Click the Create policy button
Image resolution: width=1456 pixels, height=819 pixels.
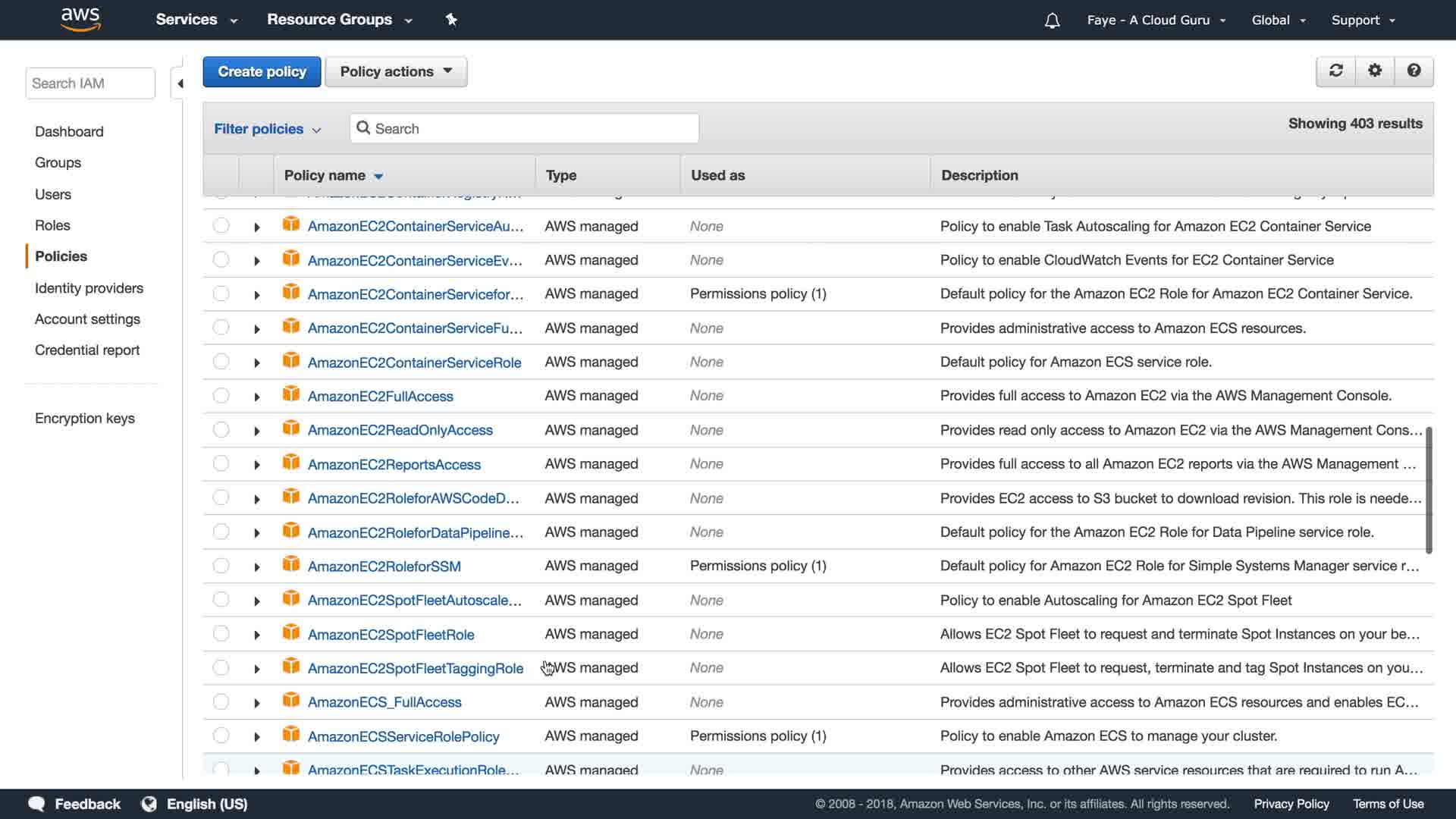click(x=262, y=71)
